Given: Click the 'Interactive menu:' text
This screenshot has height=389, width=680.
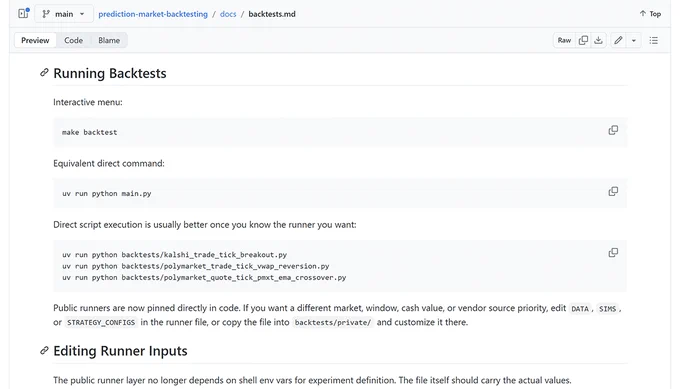Looking at the screenshot, I should click(88, 102).
